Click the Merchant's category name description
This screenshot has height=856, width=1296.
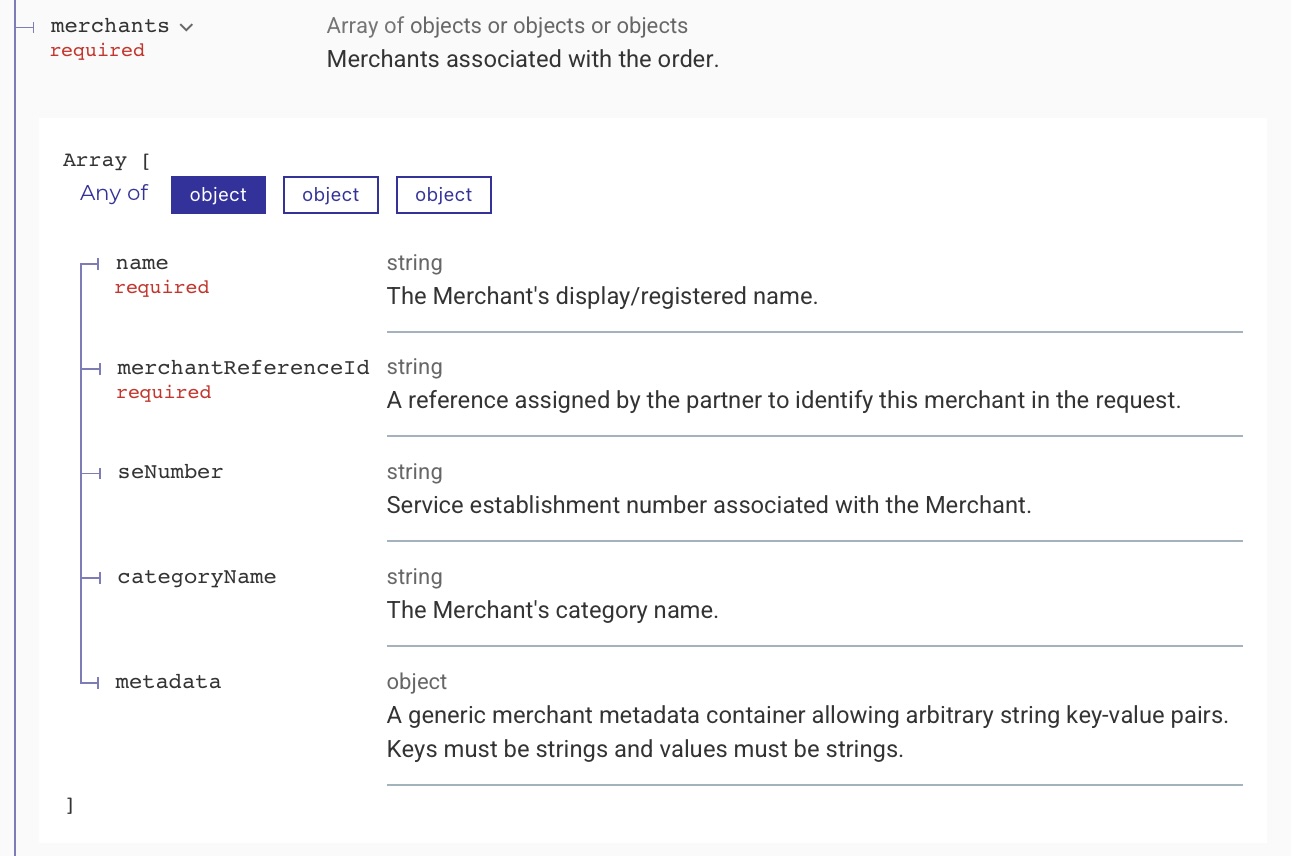[553, 610]
